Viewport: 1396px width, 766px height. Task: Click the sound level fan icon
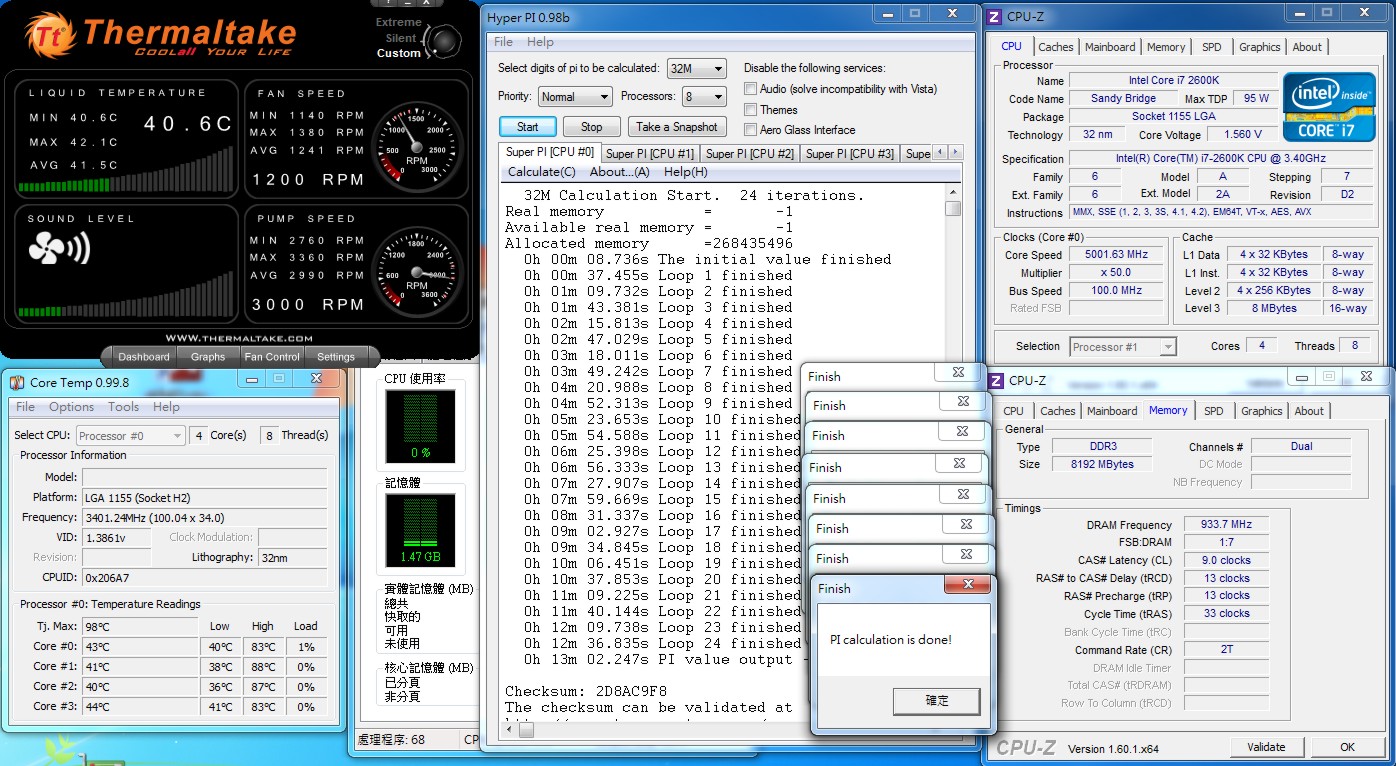click(x=60, y=249)
